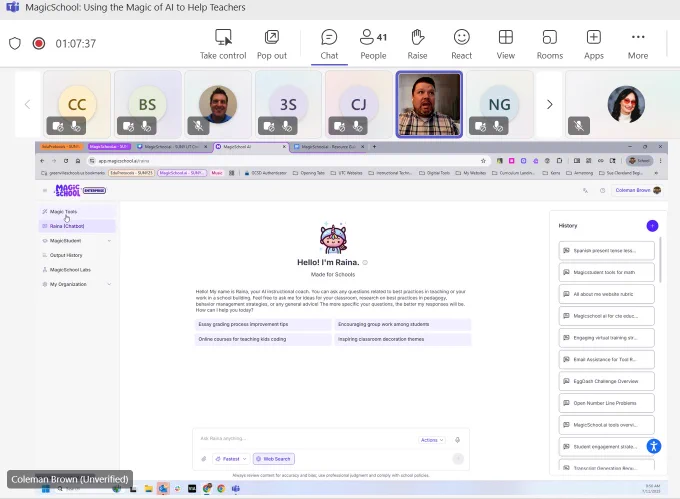Reload the browser page
The image size is (680, 499).
pyautogui.click(x=65, y=161)
